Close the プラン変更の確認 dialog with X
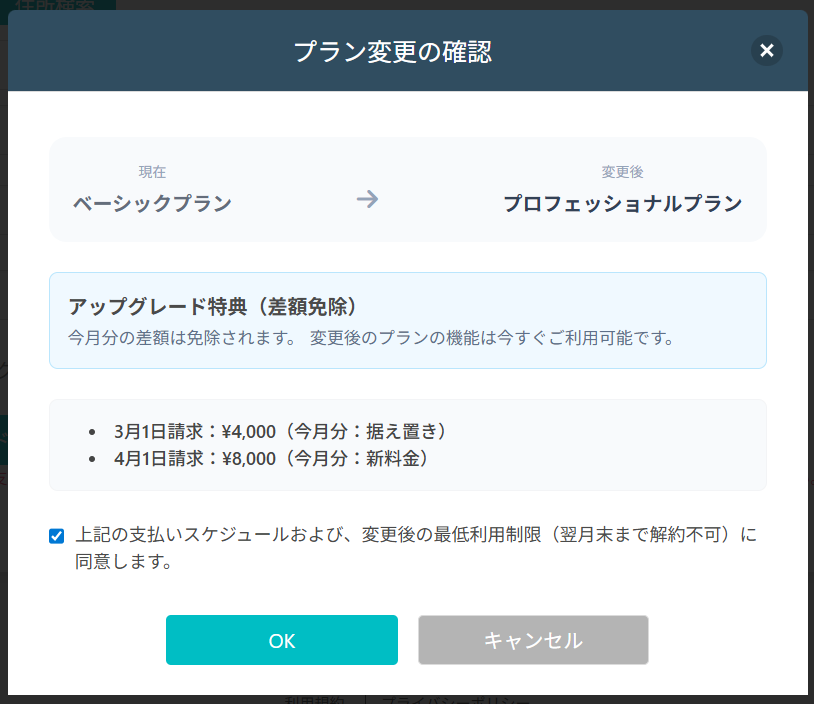The image size is (814, 704). [x=767, y=50]
